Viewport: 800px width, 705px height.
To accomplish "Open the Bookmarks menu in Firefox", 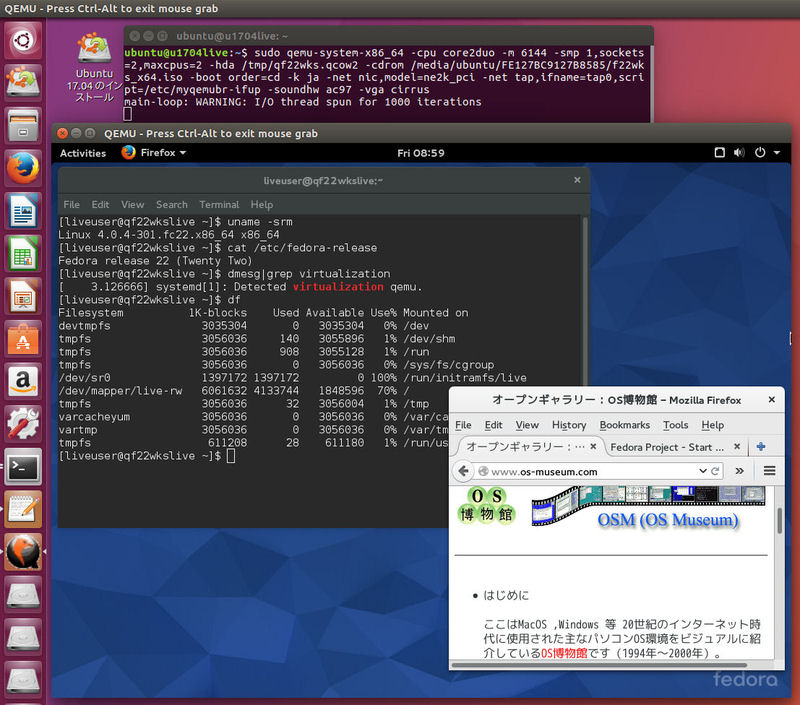I will click(x=624, y=425).
